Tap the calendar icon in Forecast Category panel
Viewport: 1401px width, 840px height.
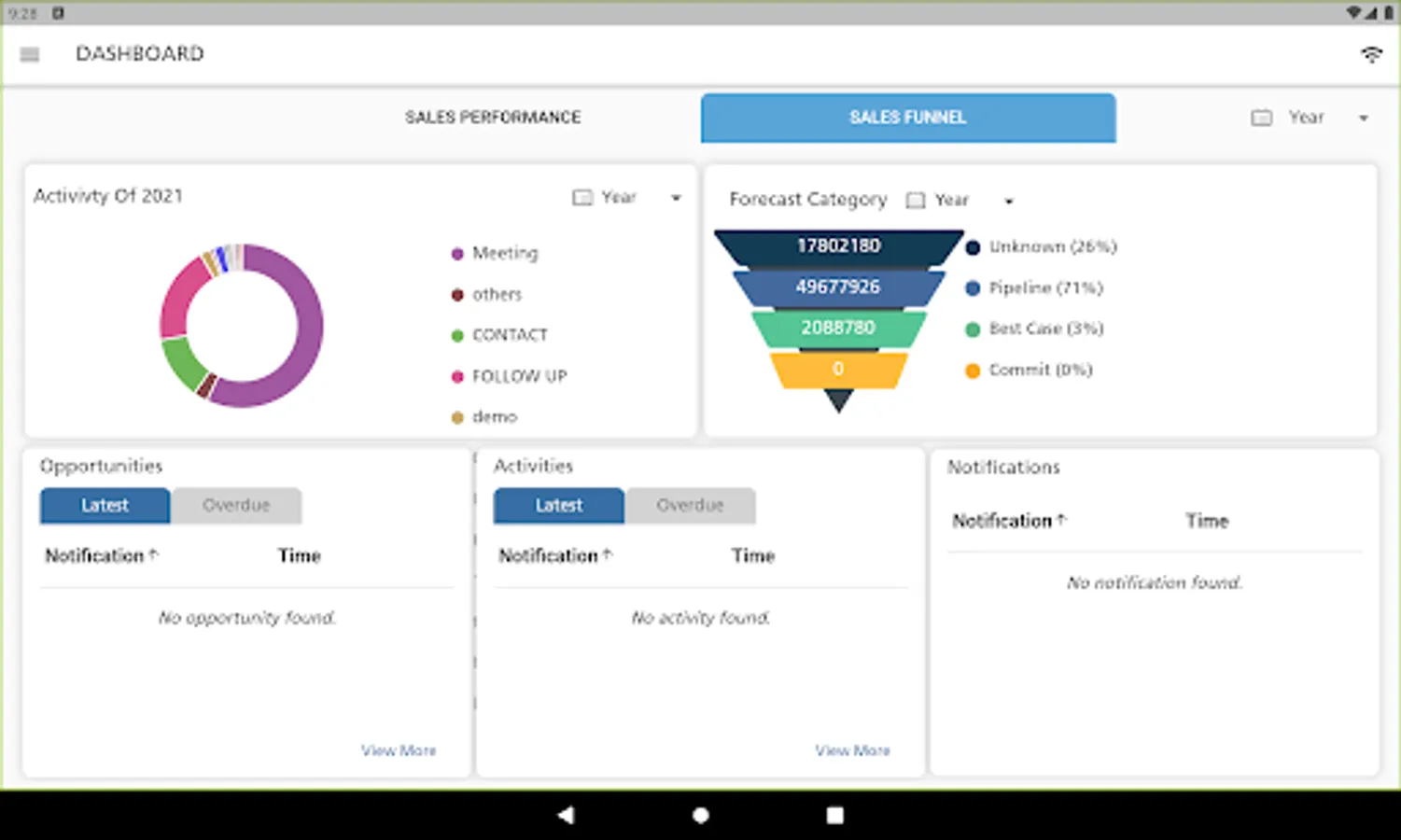[915, 200]
